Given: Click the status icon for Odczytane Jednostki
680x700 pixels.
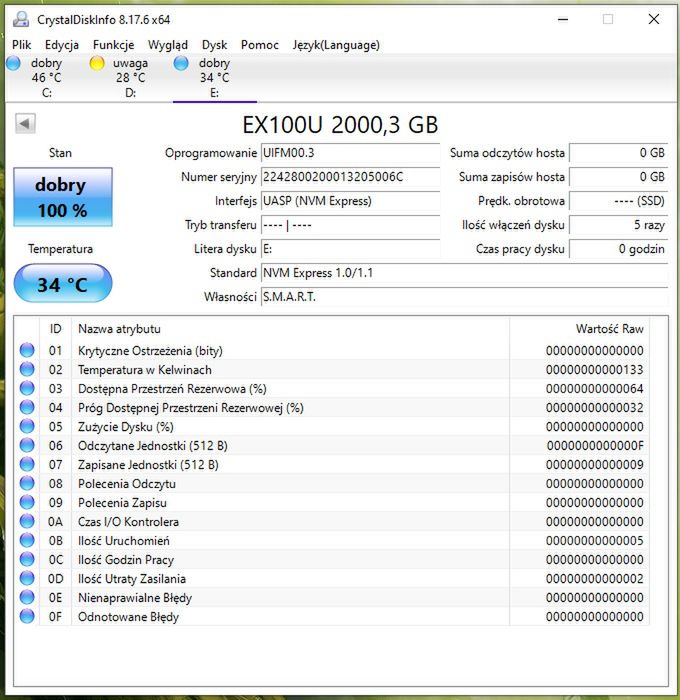Looking at the screenshot, I should coord(27,445).
